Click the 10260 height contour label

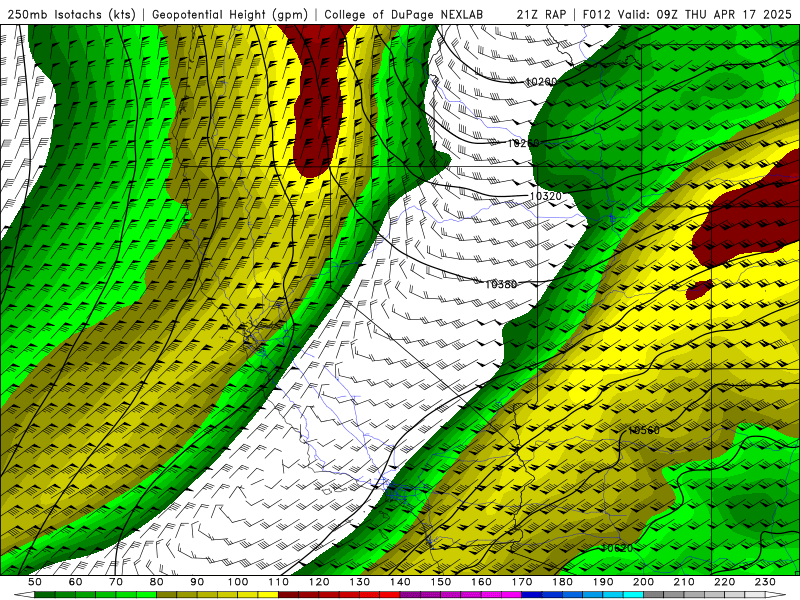523,143
